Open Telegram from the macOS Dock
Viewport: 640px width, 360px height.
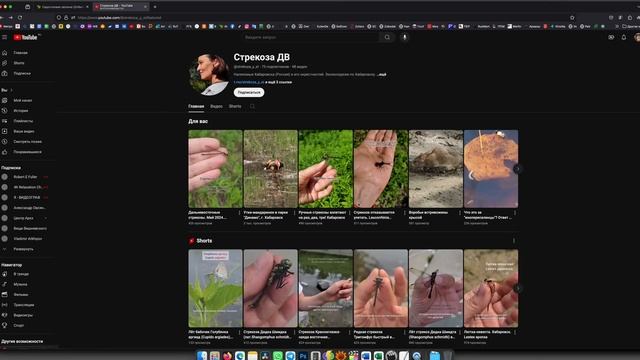290,356
